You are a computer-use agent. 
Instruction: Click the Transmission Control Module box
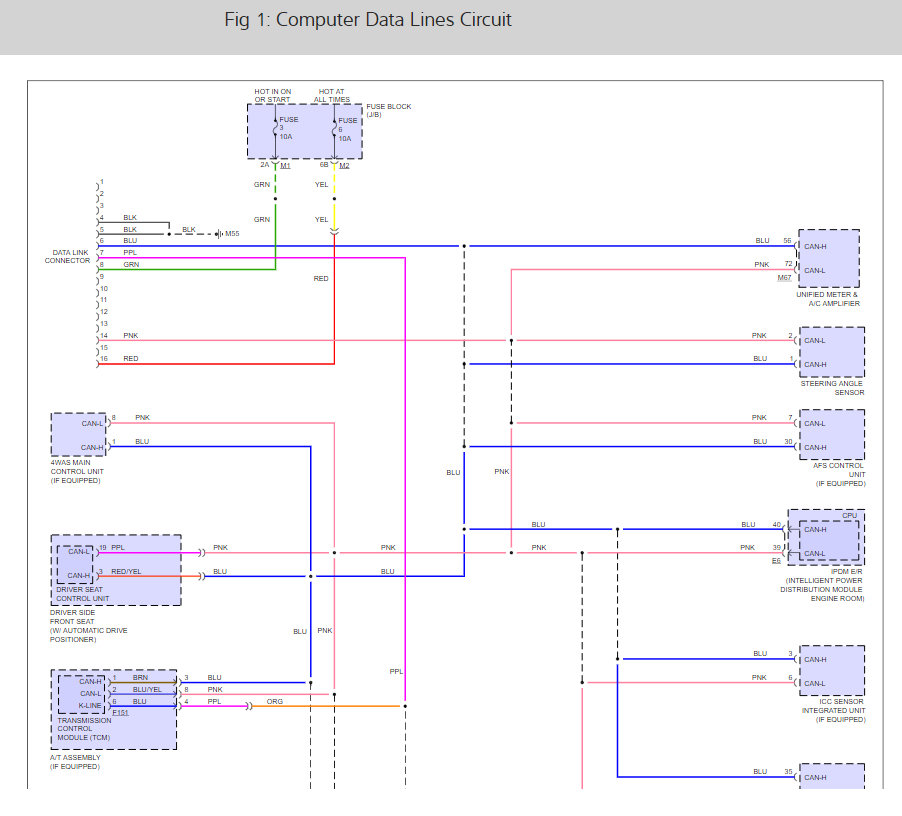click(x=114, y=710)
